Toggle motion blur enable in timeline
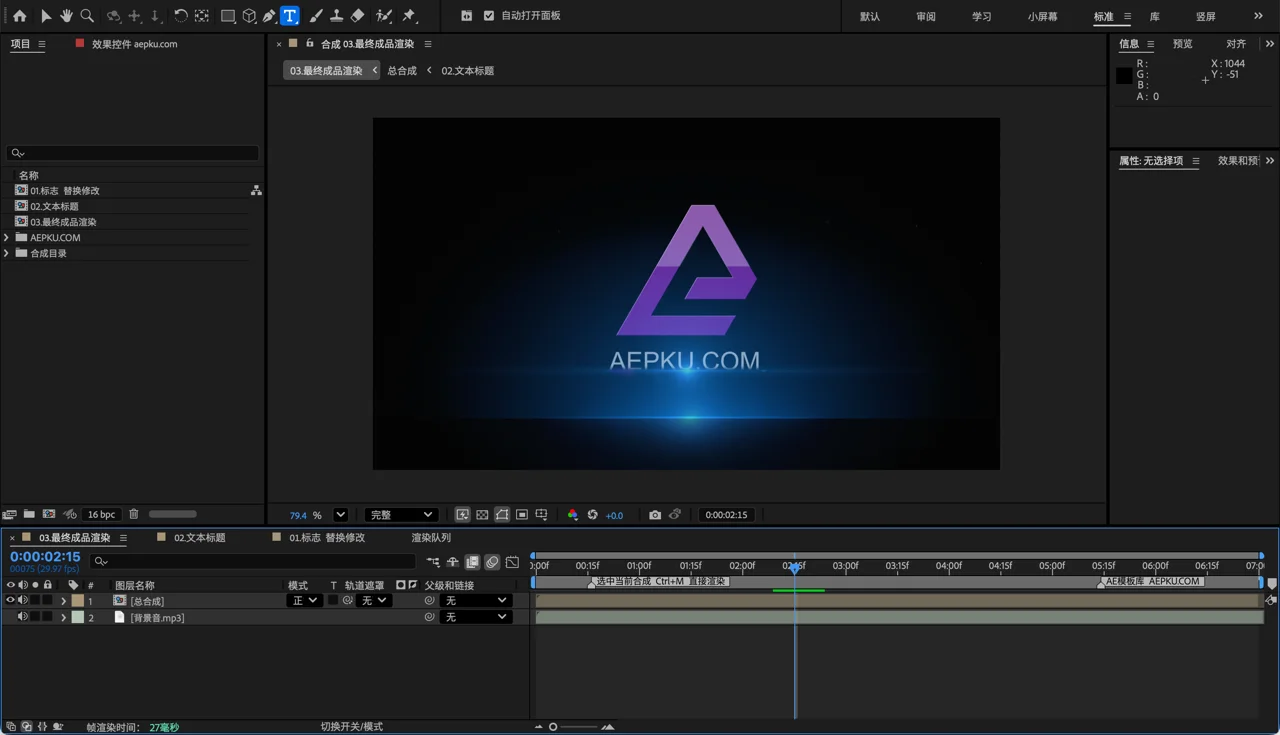This screenshot has width=1280, height=735. [493, 562]
